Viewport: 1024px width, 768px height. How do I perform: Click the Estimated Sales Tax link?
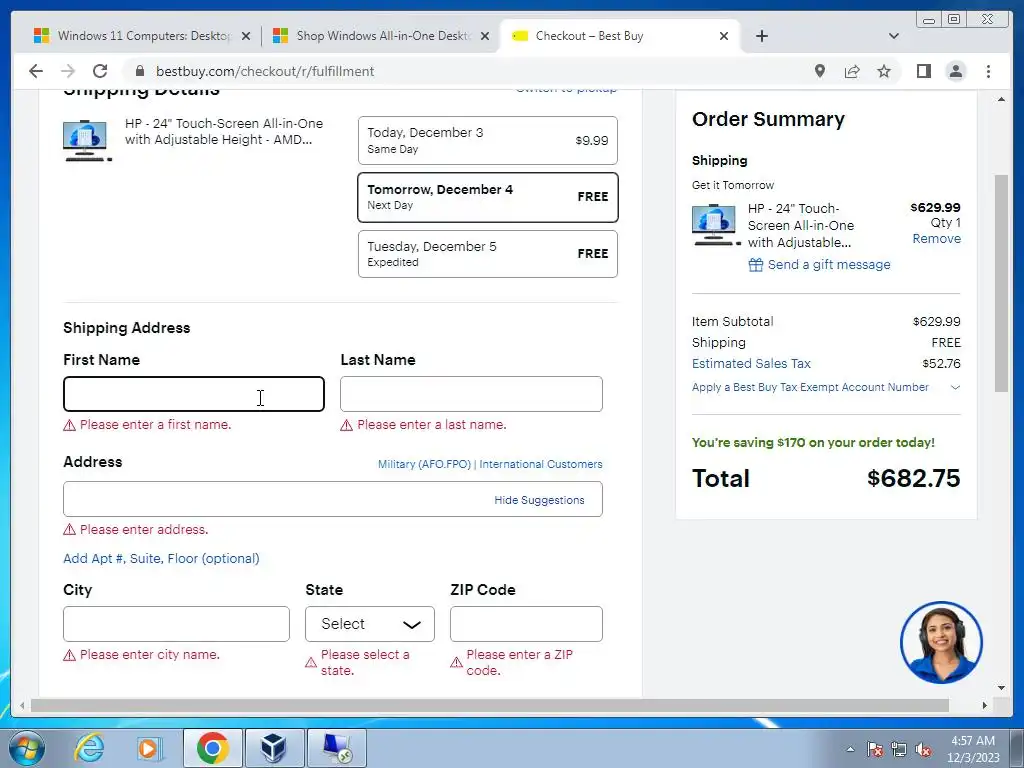751,364
